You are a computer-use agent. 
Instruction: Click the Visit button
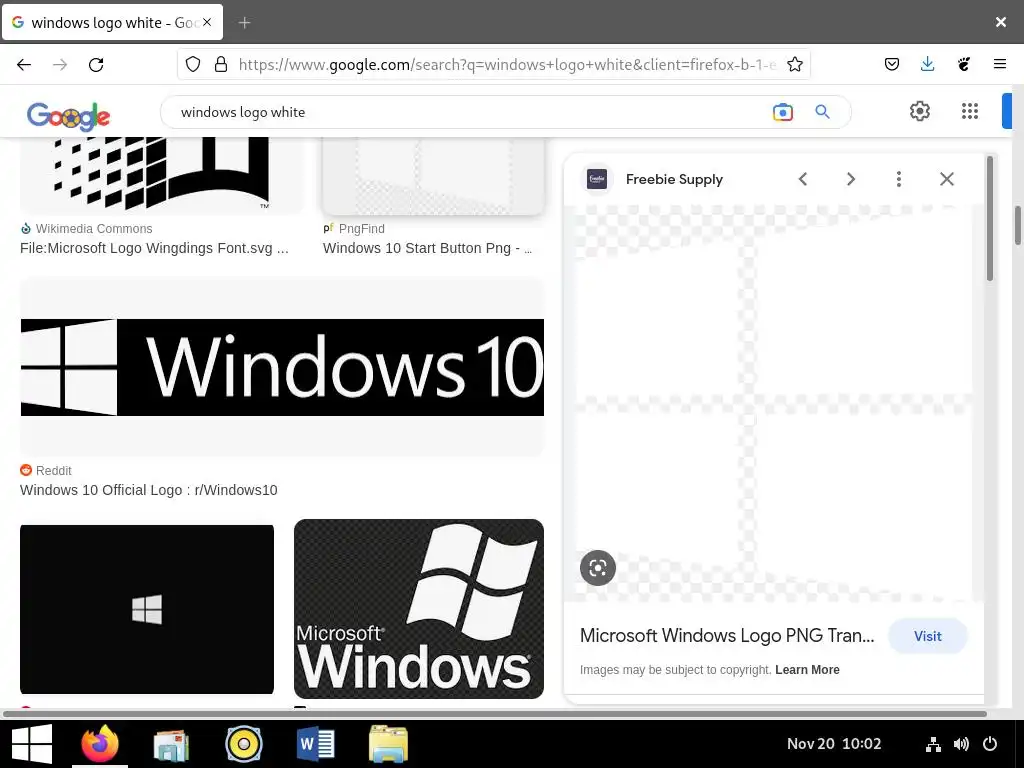pos(927,636)
